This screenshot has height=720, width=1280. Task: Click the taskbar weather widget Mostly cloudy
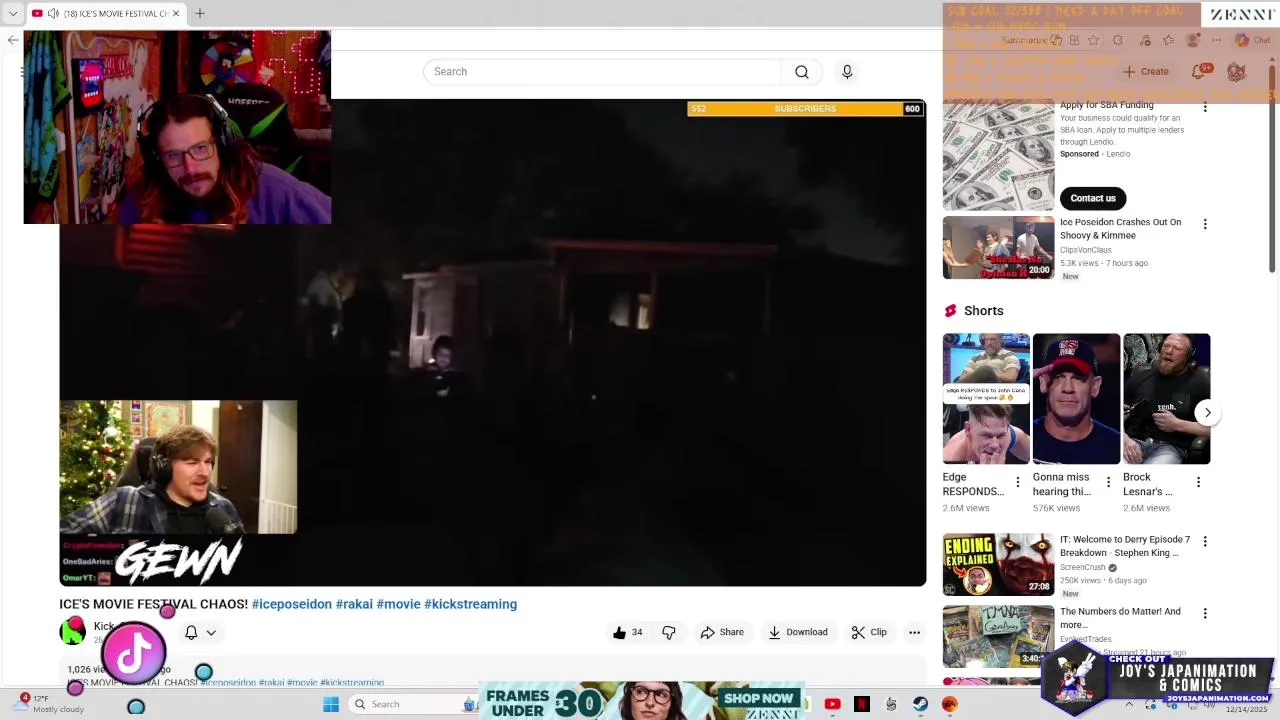pos(50,704)
